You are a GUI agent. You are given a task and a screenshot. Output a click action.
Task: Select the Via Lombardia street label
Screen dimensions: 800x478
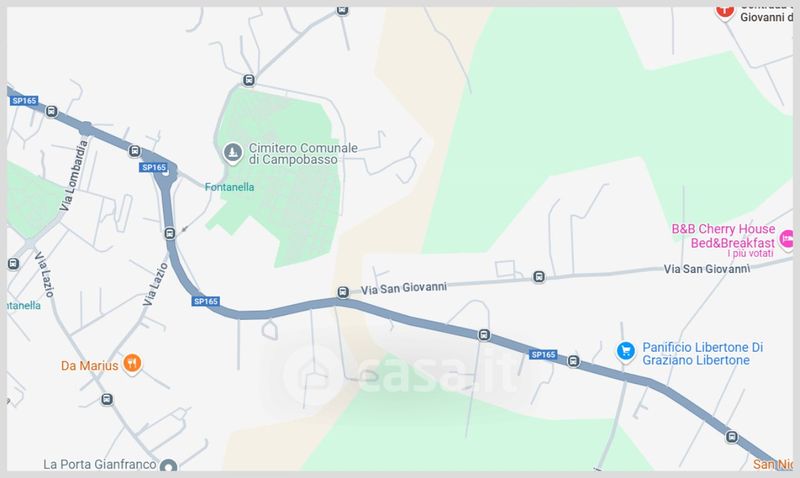tap(74, 175)
